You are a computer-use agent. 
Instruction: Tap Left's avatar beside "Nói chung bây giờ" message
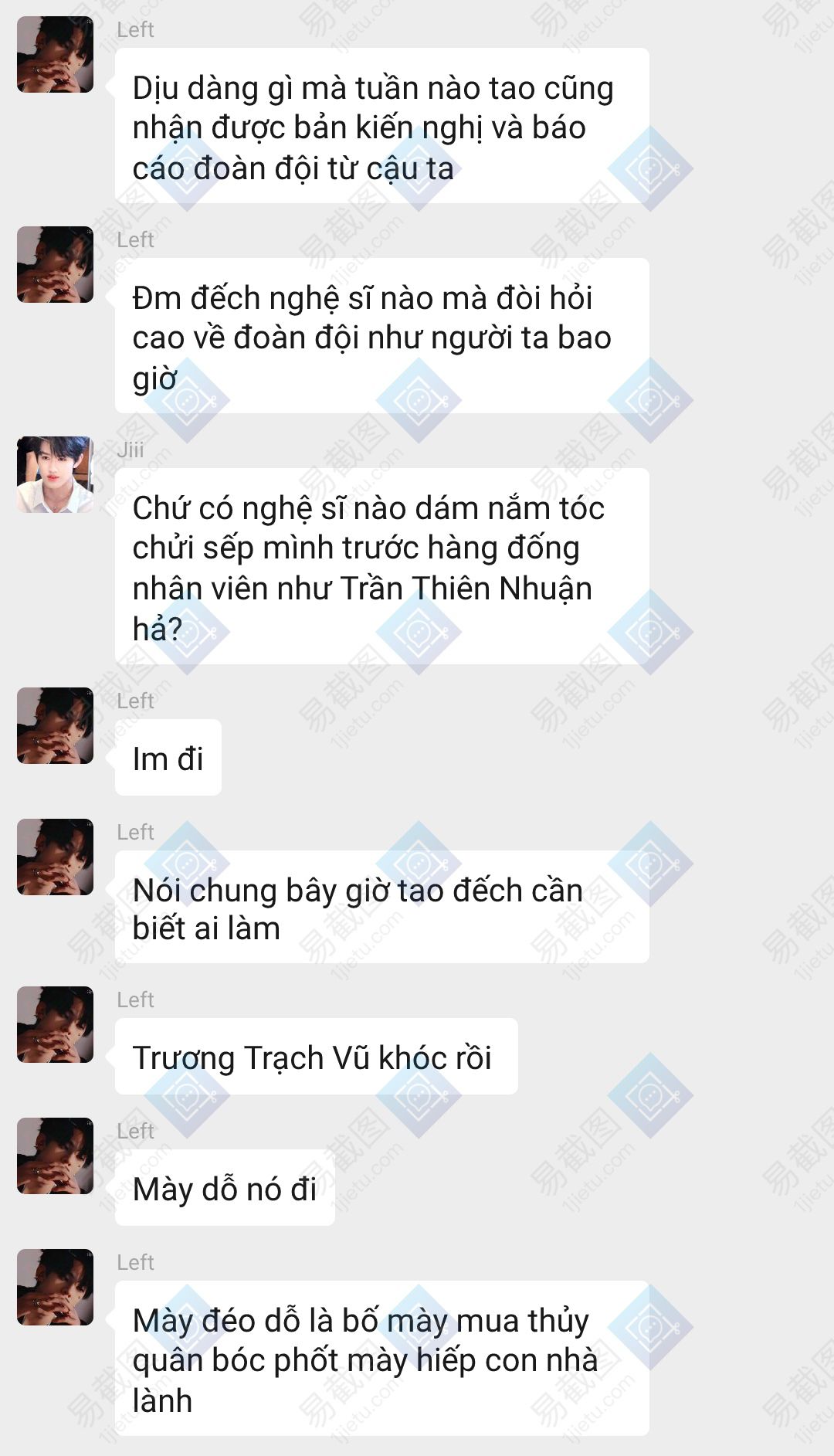coord(56,857)
